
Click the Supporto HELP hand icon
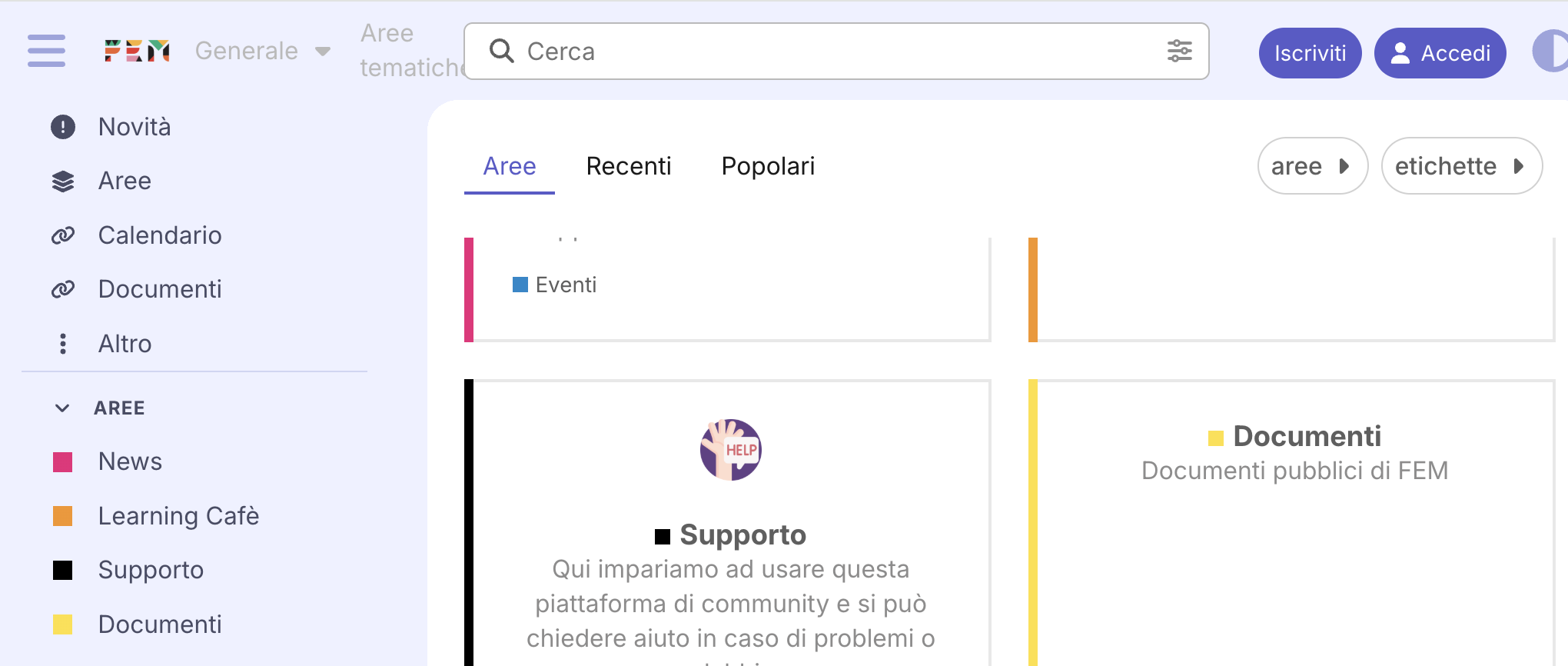coord(730,450)
